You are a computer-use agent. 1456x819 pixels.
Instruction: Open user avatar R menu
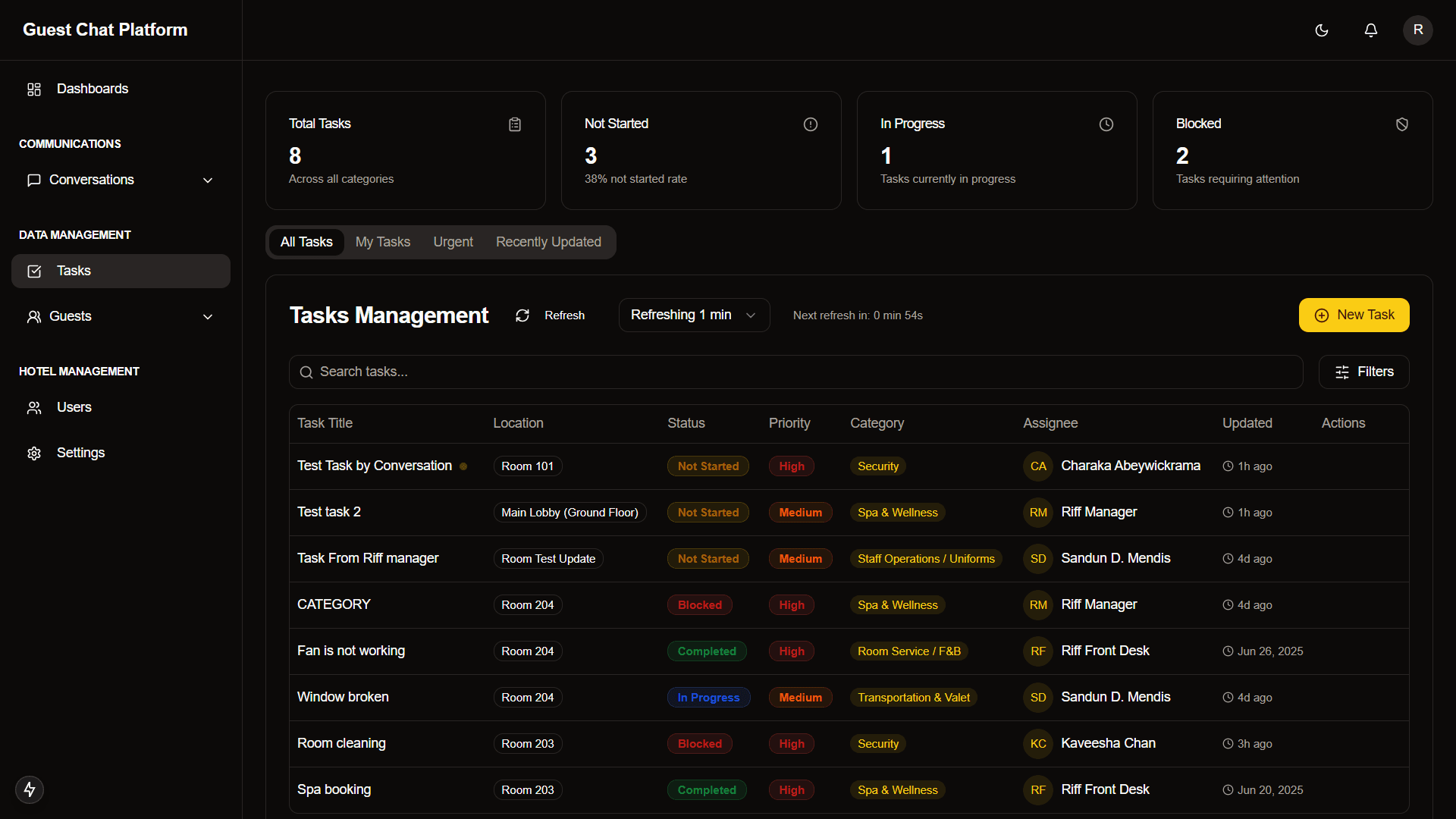click(1417, 30)
